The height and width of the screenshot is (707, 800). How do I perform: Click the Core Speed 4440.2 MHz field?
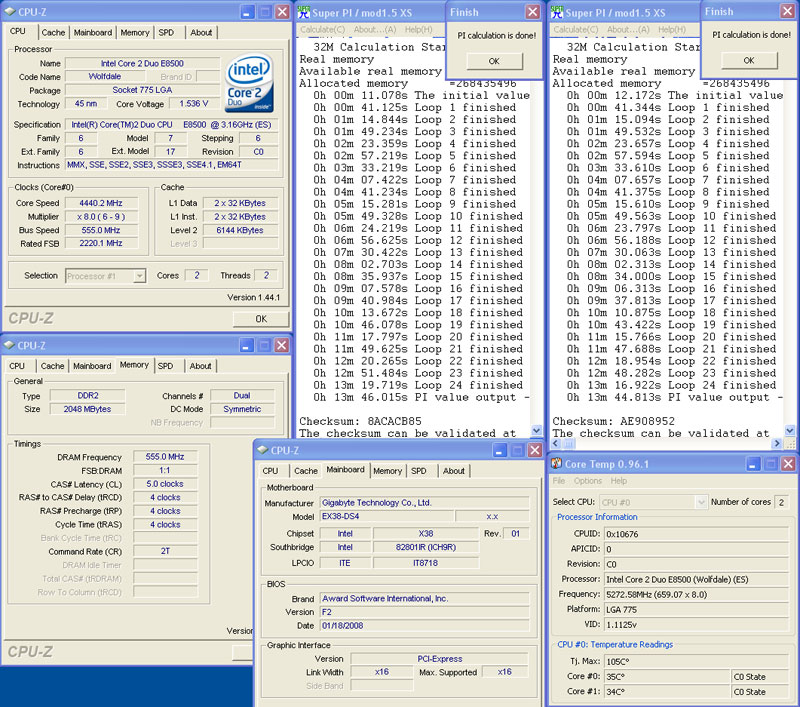(101, 203)
